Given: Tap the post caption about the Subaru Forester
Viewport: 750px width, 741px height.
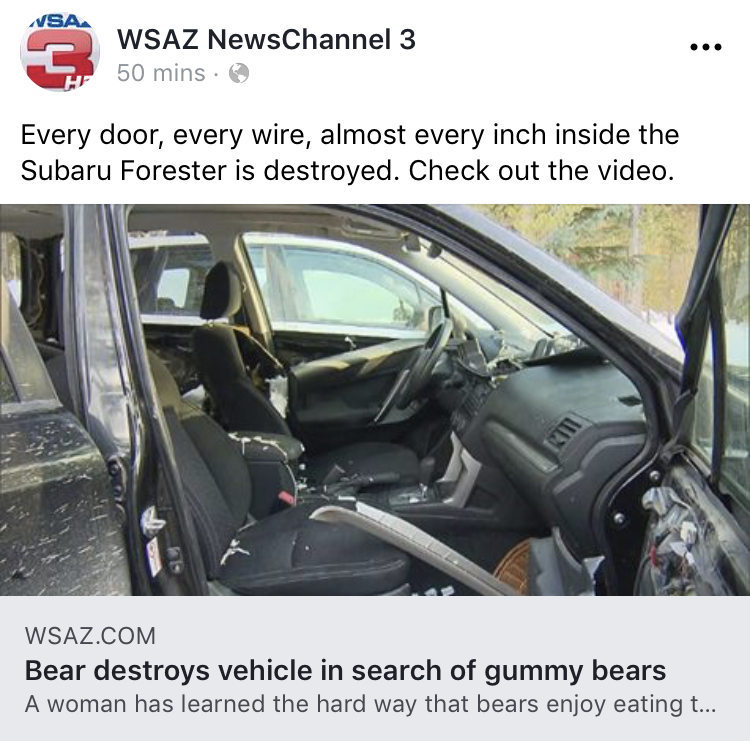Looking at the screenshot, I should 350,152.
